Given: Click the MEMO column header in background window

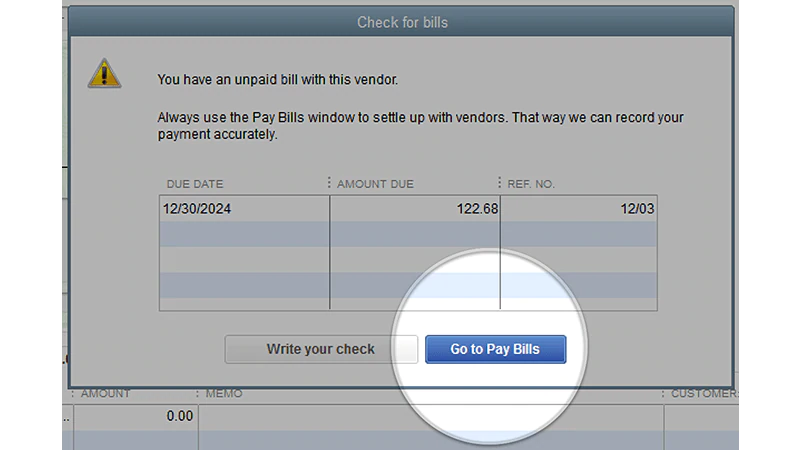Looking at the screenshot, I should click(x=224, y=393).
